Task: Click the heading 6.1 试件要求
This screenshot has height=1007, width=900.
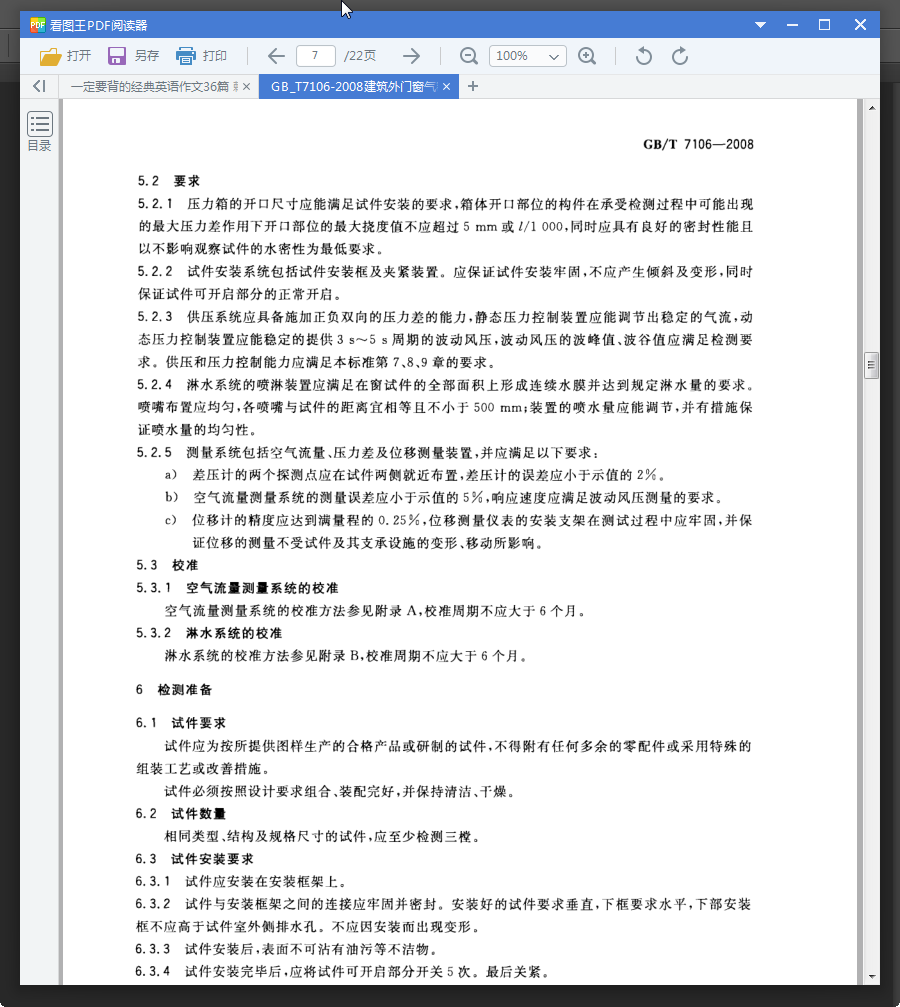Action: pos(181,723)
